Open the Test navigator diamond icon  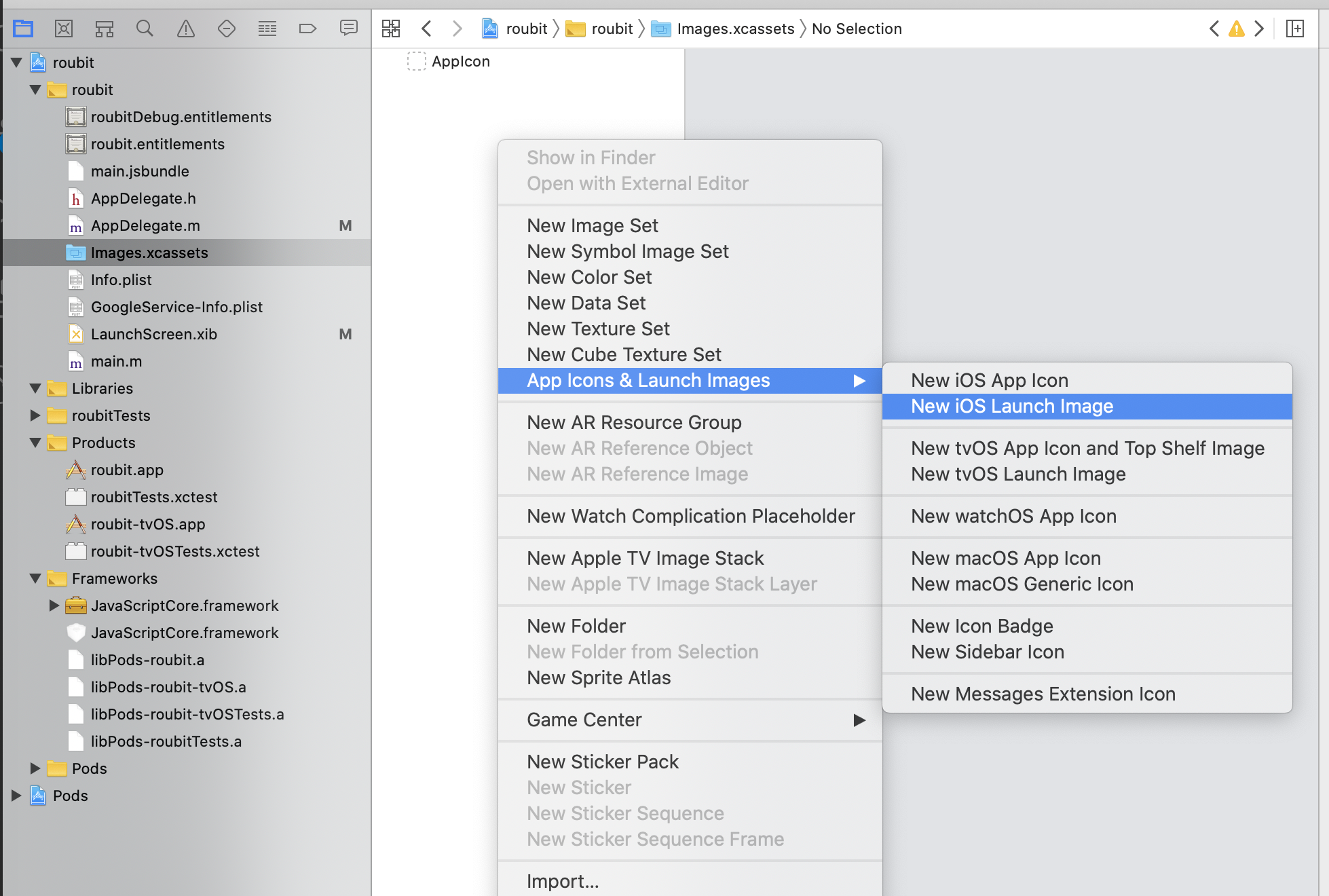pos(226,29)
